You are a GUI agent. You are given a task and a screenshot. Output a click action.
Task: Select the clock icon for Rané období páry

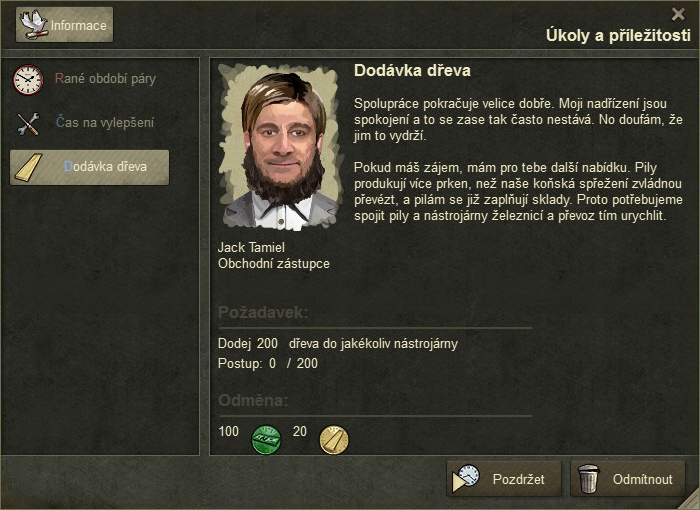28,79
